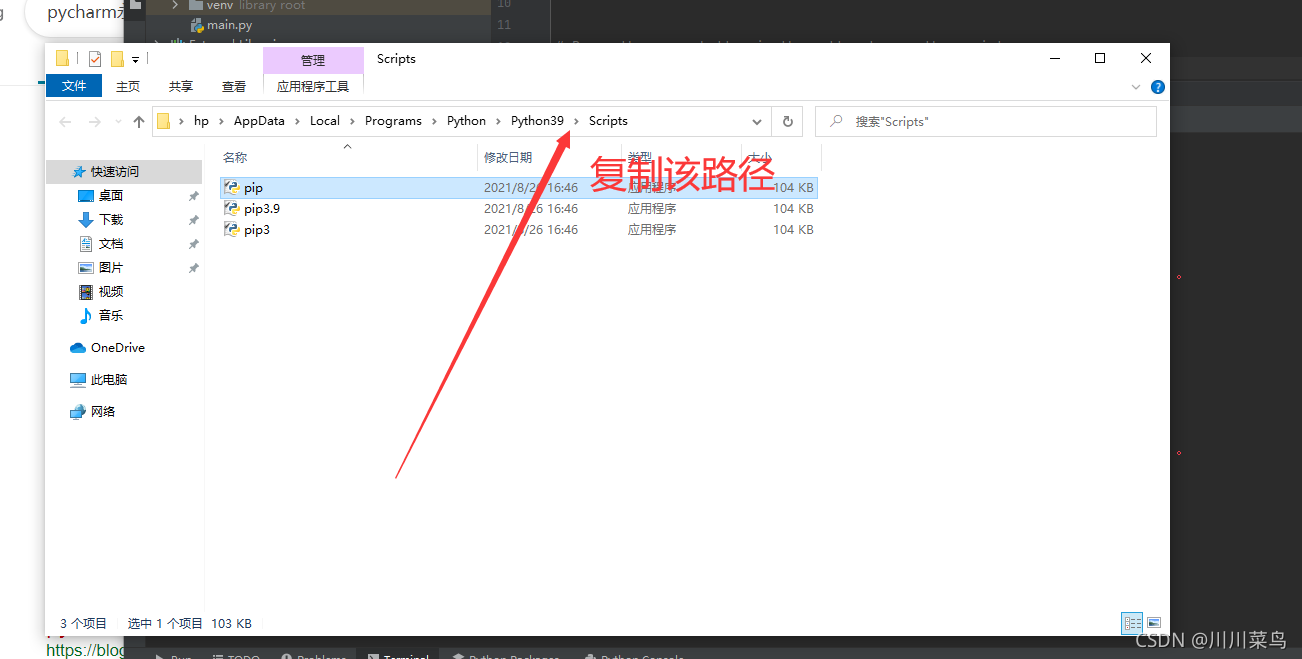1302x659 pixels.
Task: Open 桌面 via its desktop icon
Action: click(x=86, y=196)
